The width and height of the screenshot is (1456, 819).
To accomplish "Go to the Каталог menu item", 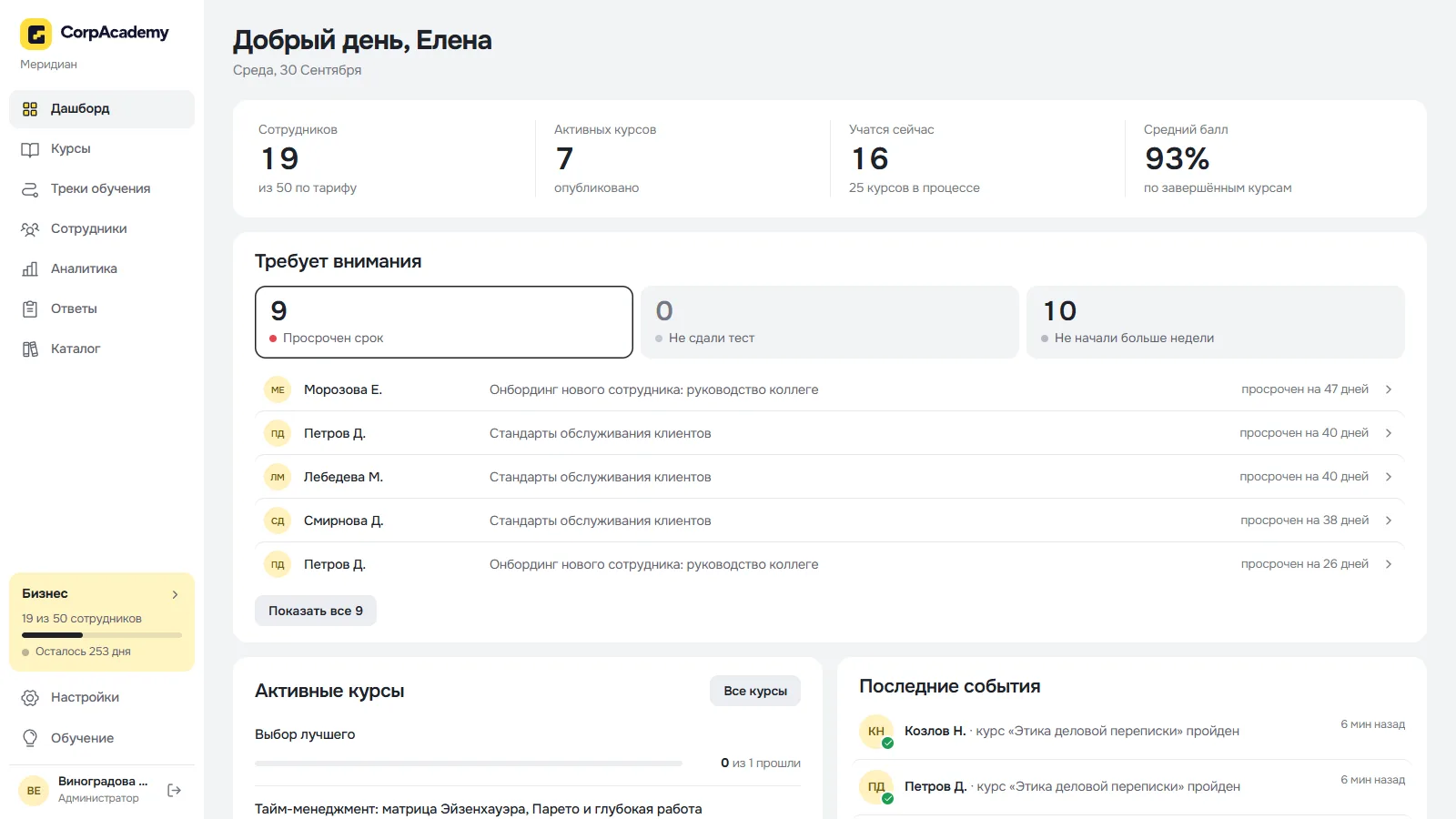I will tap(102, 349).
